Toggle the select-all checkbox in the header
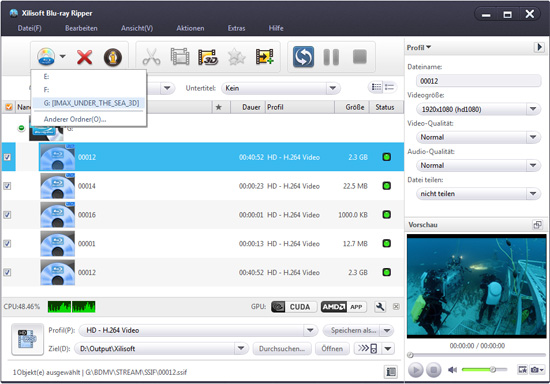This screenshot has height=384, width=550. point(8,107)
